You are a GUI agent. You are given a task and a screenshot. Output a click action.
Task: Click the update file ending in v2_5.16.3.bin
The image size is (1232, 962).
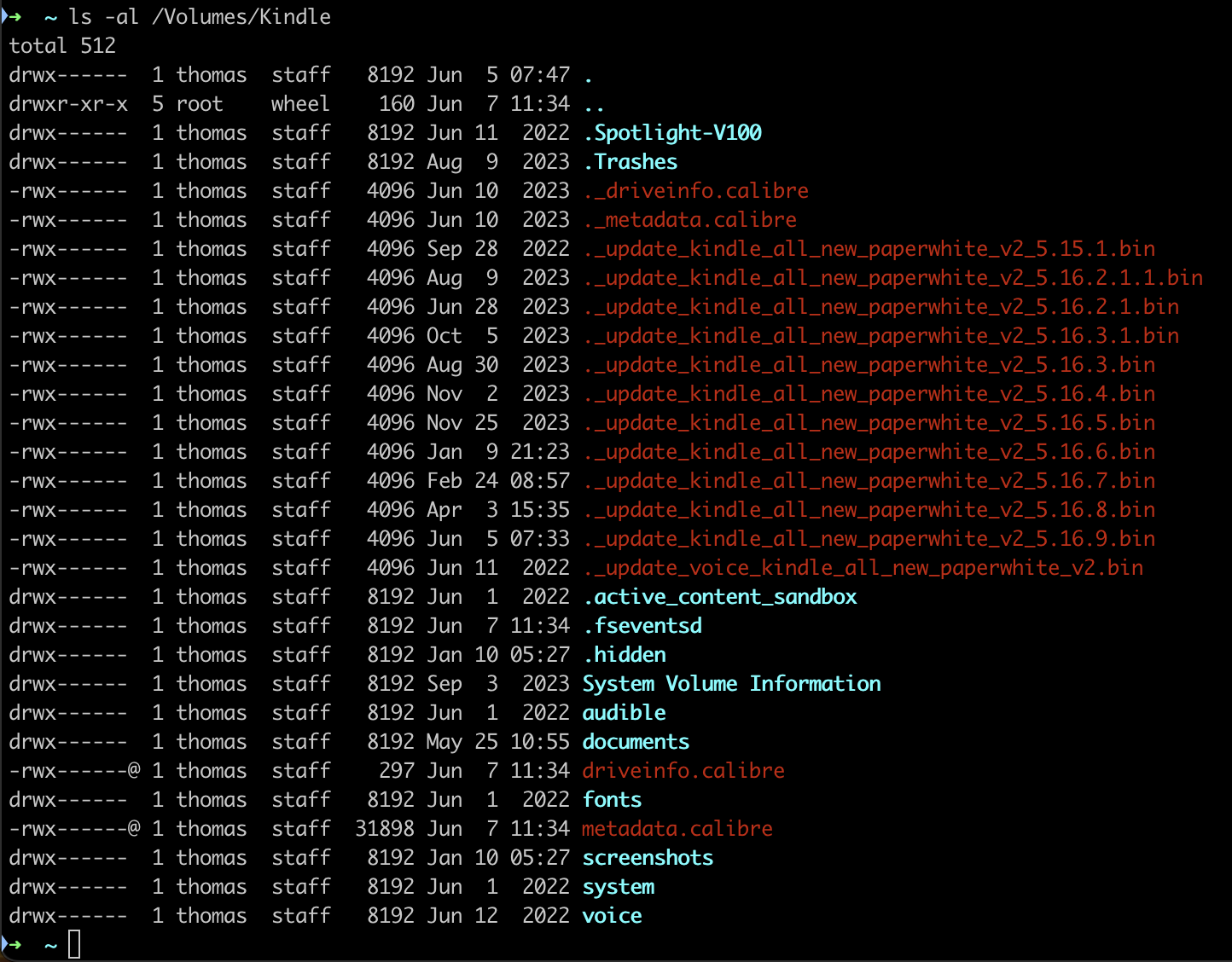(869, 365)
